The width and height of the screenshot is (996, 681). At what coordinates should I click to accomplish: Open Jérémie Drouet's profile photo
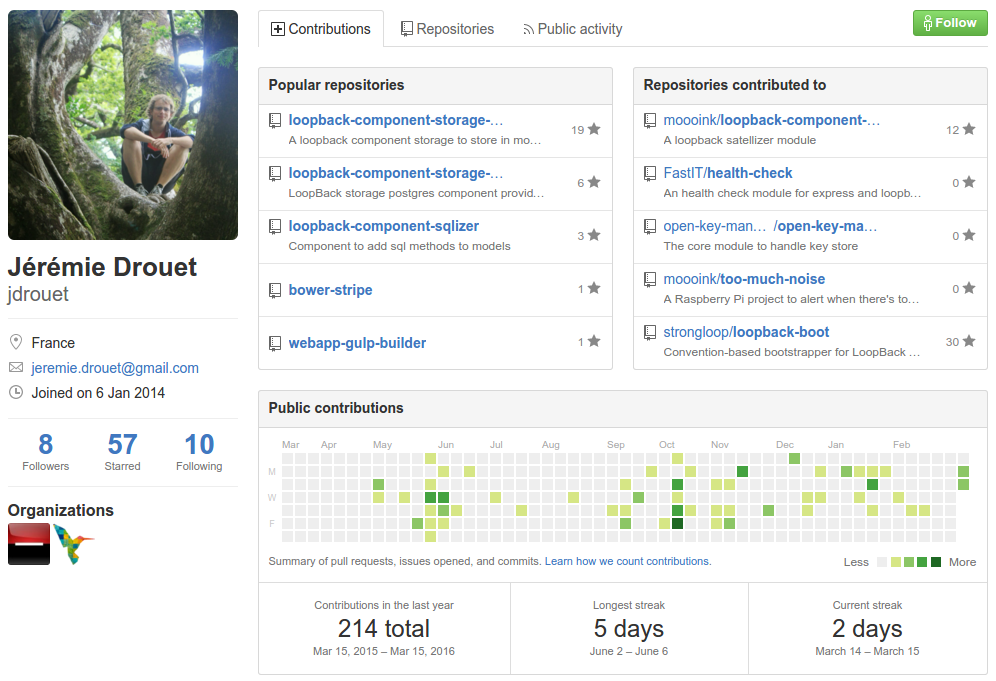tap(123, 125)
